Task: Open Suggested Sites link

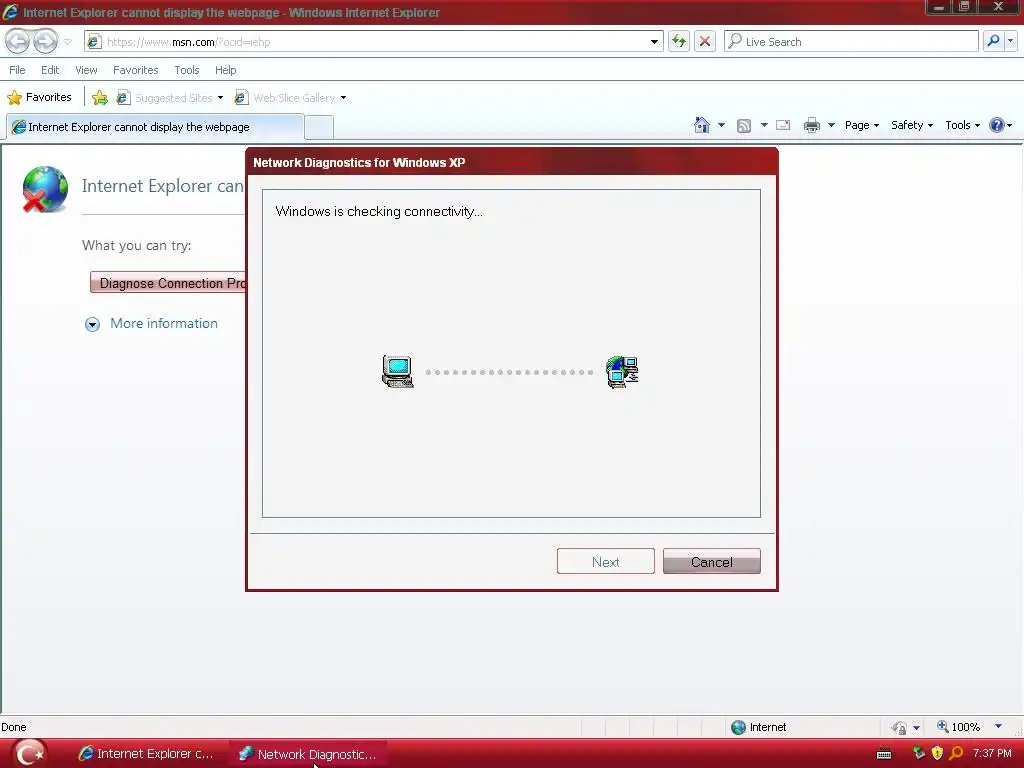Action: [169, 98]
